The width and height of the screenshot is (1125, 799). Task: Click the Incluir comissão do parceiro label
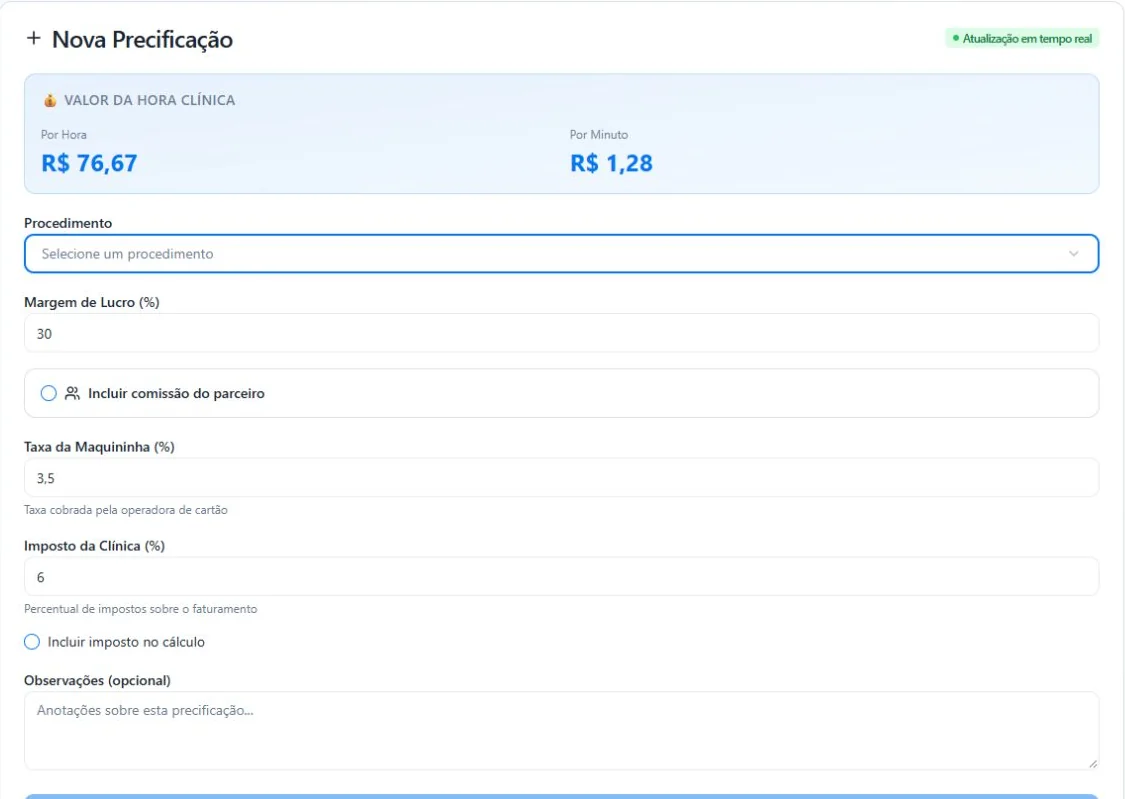tap(176, 393)
